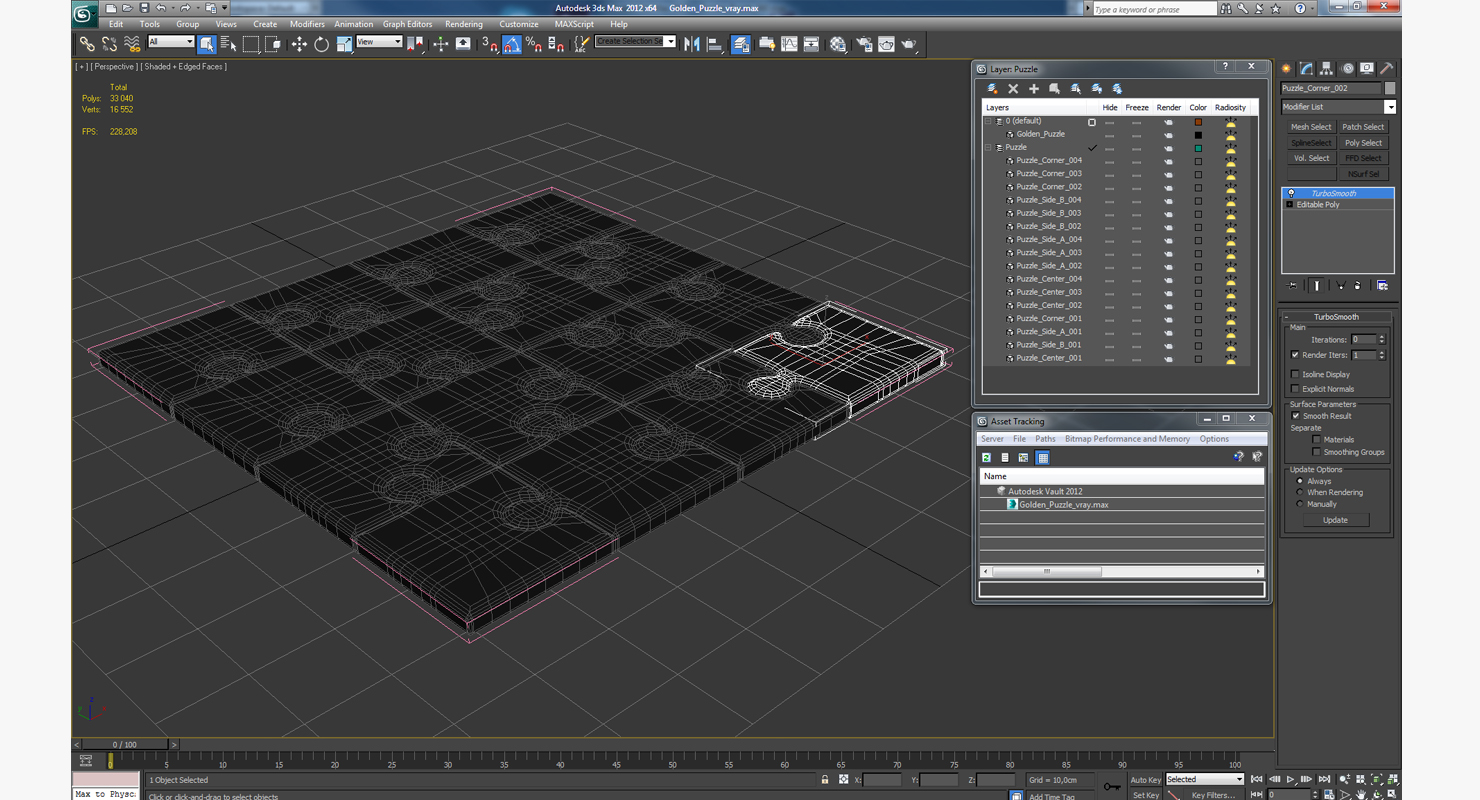1480x800 pixels.
Task: Open the Motion command panel tab
Action: click(x=1347, y=69)
